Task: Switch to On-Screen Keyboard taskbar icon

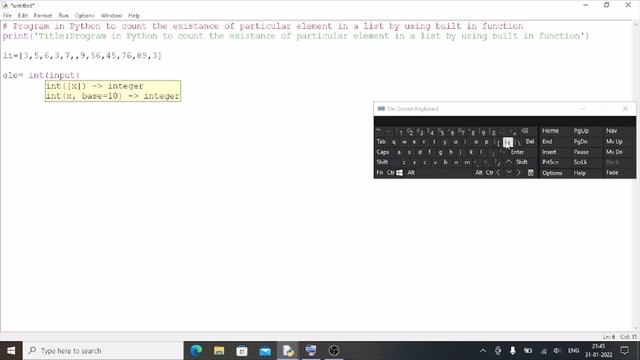Action: tap(311, 351)
